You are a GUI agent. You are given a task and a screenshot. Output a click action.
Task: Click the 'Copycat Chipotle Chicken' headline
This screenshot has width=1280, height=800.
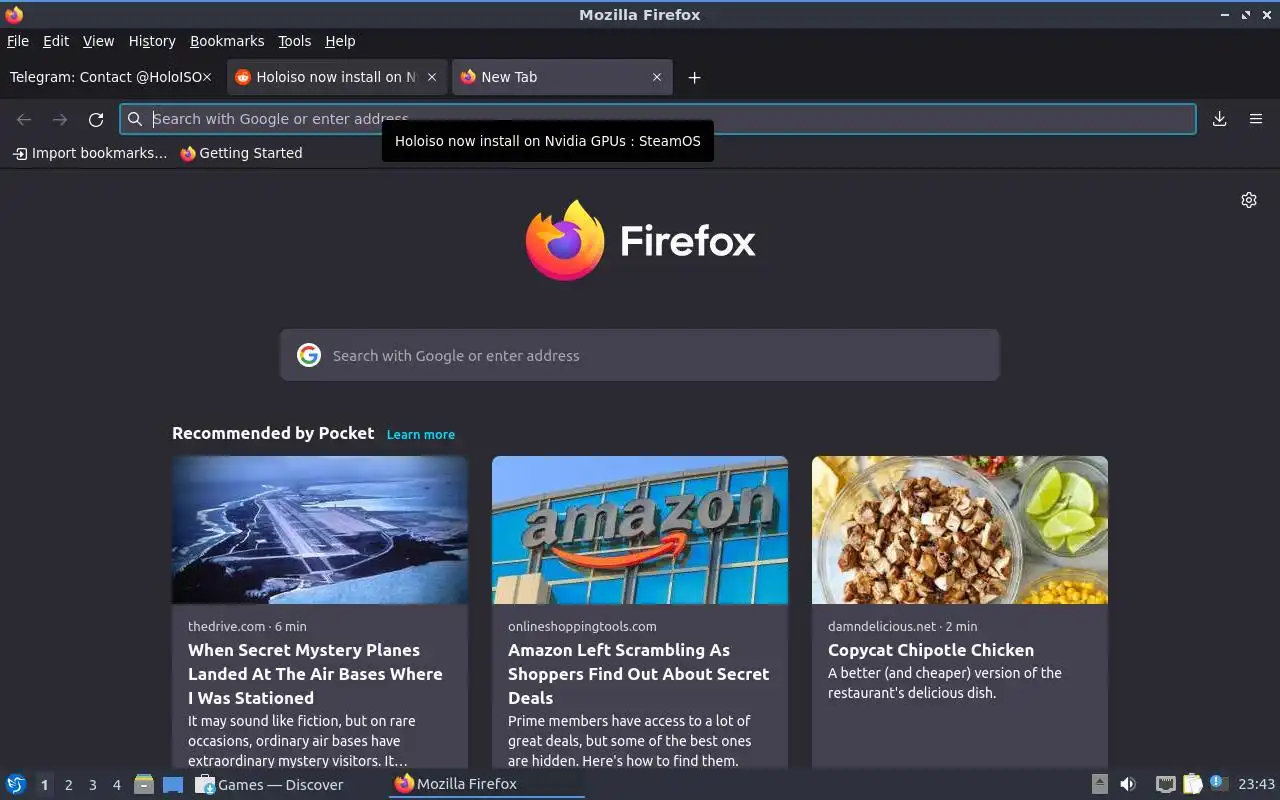pos(931,650)
